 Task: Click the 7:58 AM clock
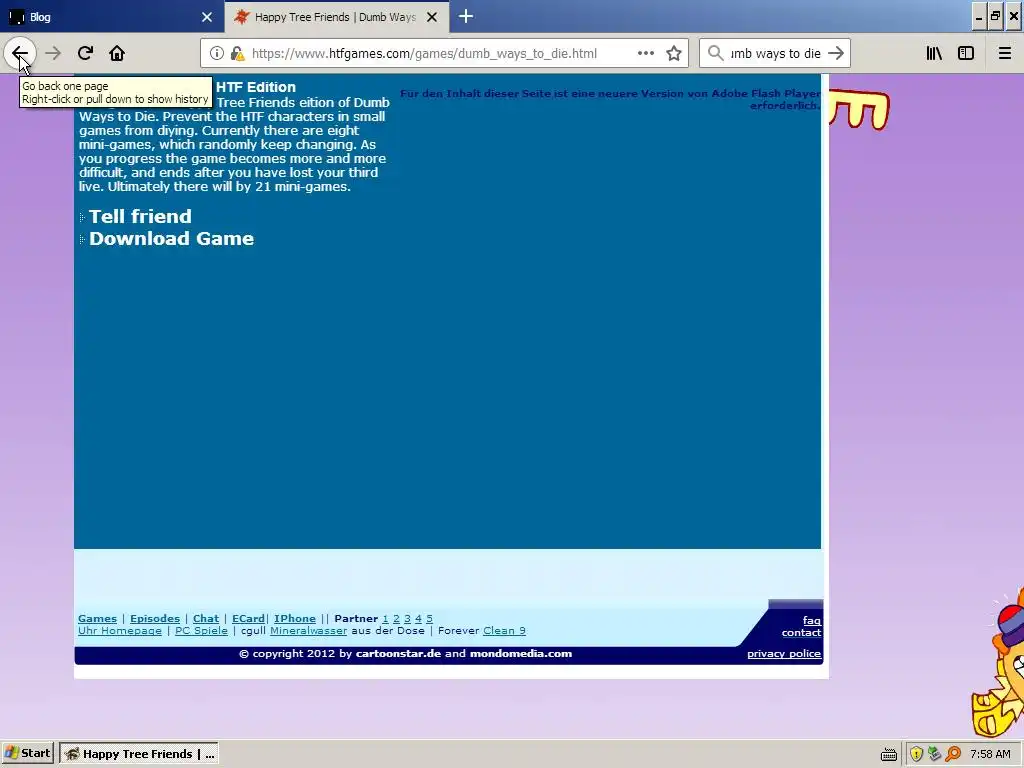(990, 754)
